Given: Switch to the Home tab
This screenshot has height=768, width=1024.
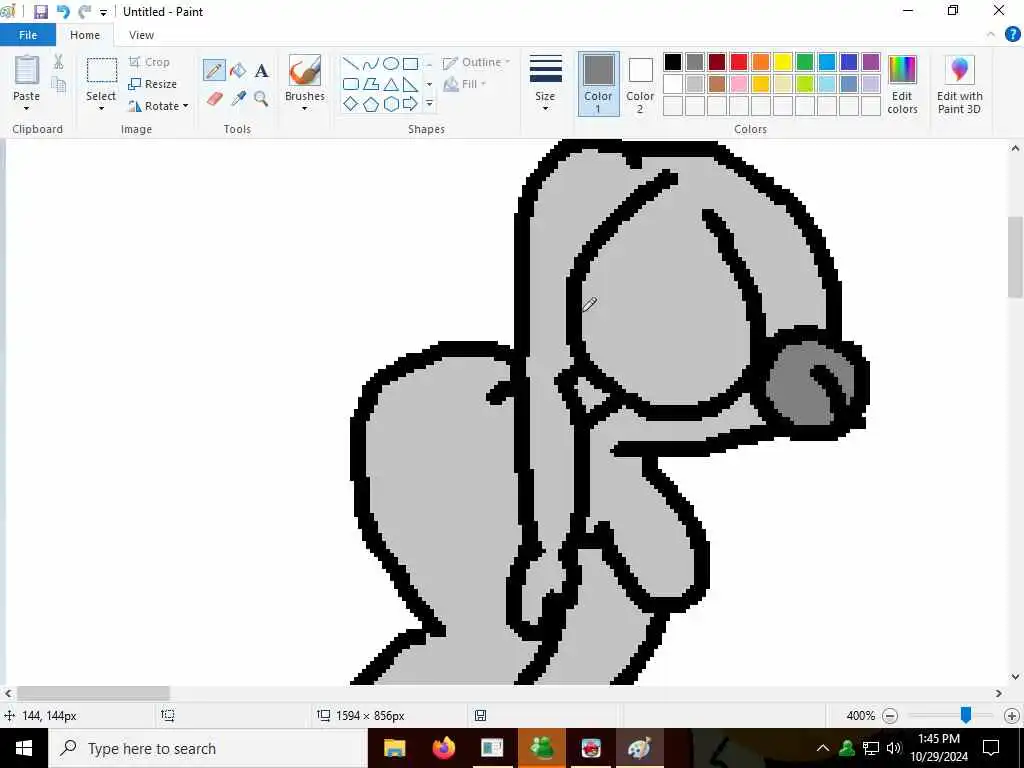Looking at the screenshot, I should pos(85,35).
